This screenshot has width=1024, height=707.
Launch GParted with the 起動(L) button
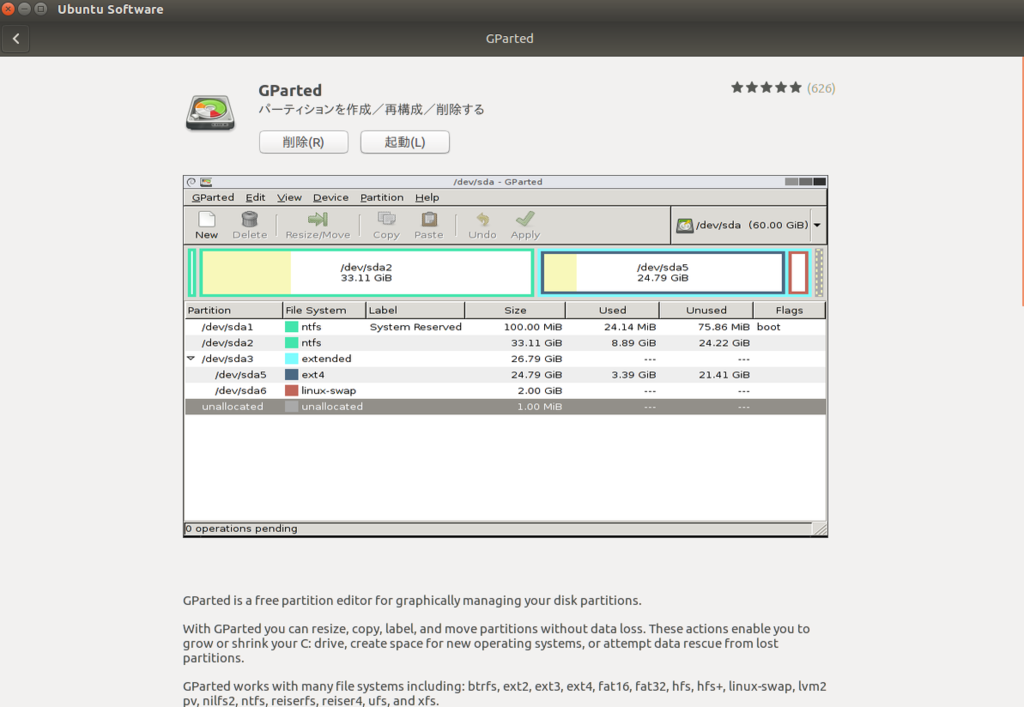[x=405, y=142]
